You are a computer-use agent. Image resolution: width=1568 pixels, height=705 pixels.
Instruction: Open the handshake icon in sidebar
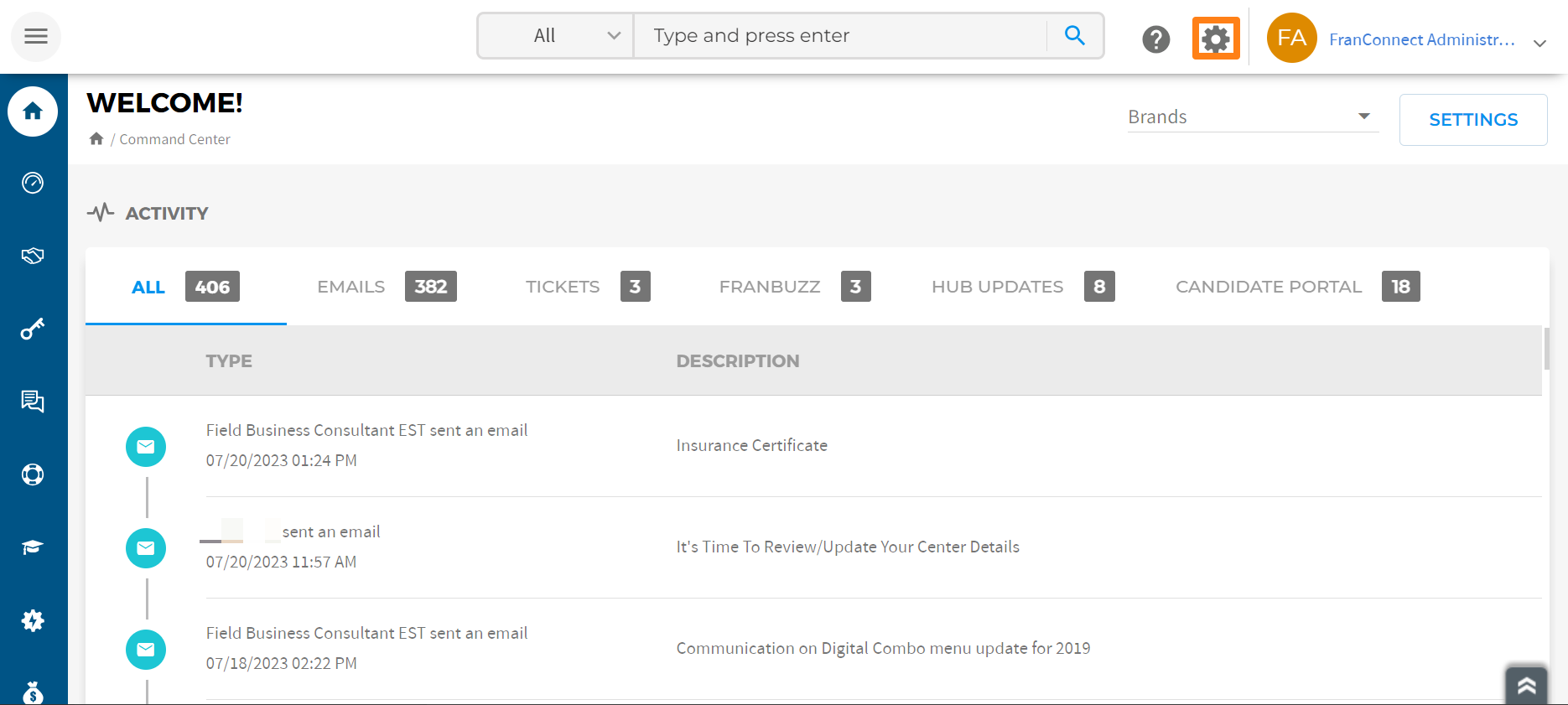coord(33,256)
